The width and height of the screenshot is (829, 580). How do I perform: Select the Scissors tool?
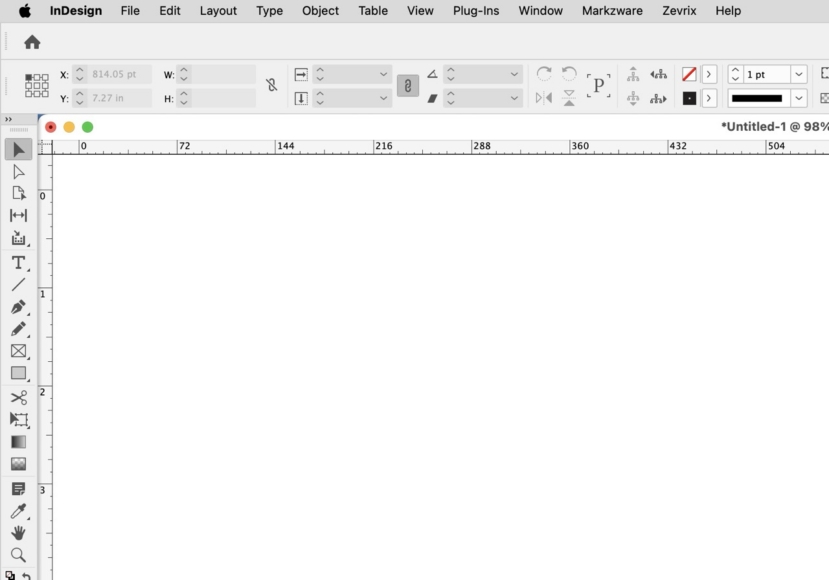(x=19, y=398)
